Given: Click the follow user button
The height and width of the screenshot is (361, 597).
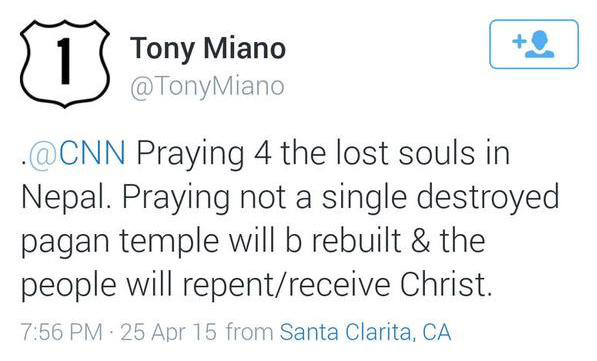Looking at the screenshot, I should pos(534,44).
